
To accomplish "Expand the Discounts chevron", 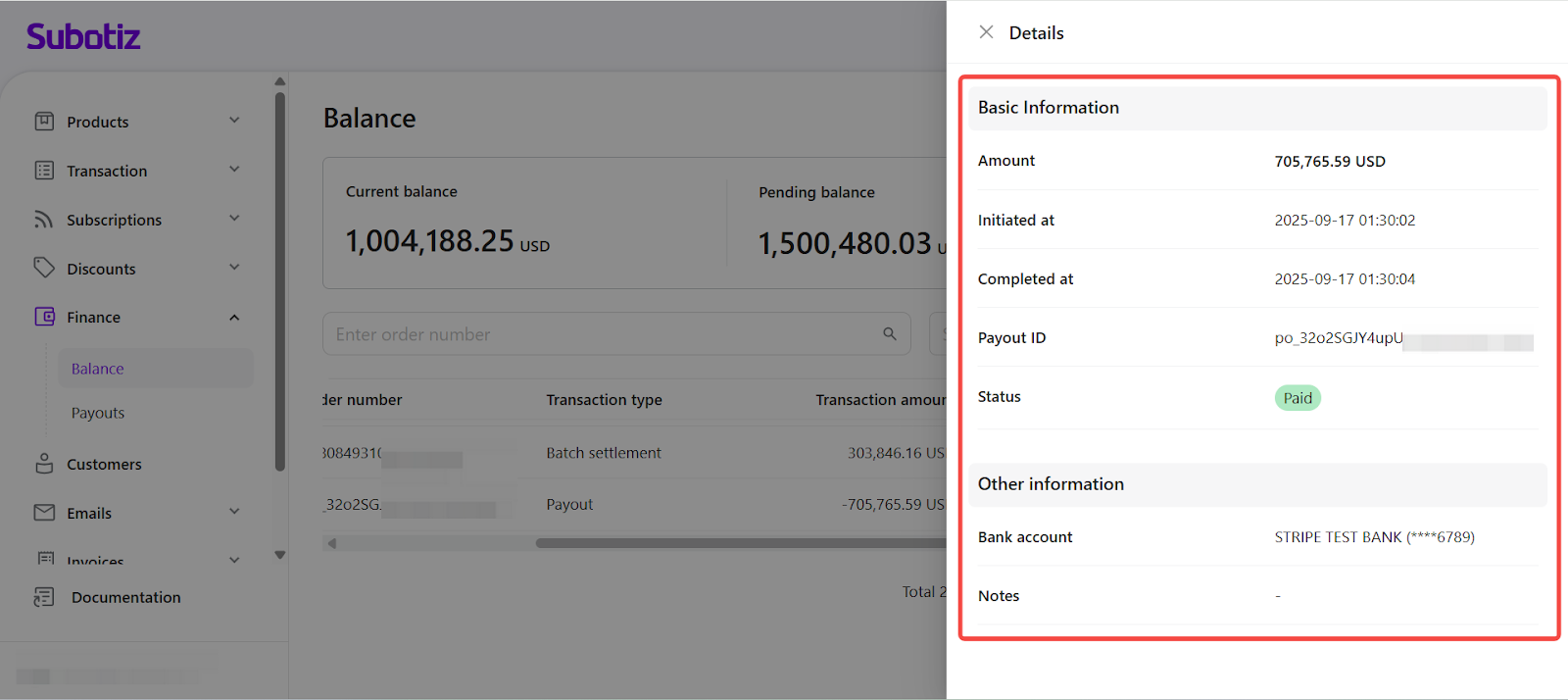I will pyautogui.click(x=234, y=268).
